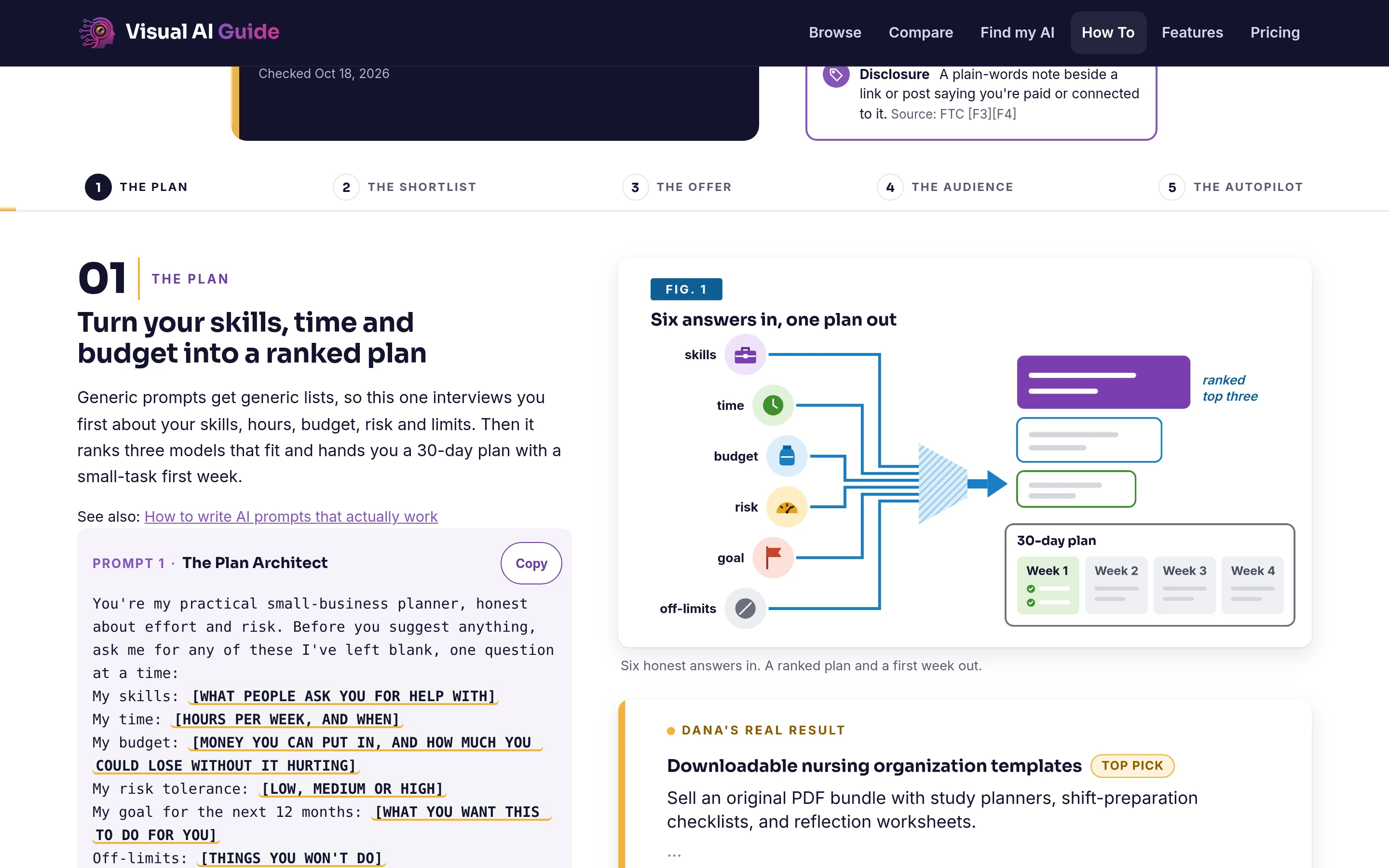The width and height of the screenshot is (1389, 868).
Task: Click placeholder 'THINGS YOU WON'T DO'
Action: coord(291,858)
